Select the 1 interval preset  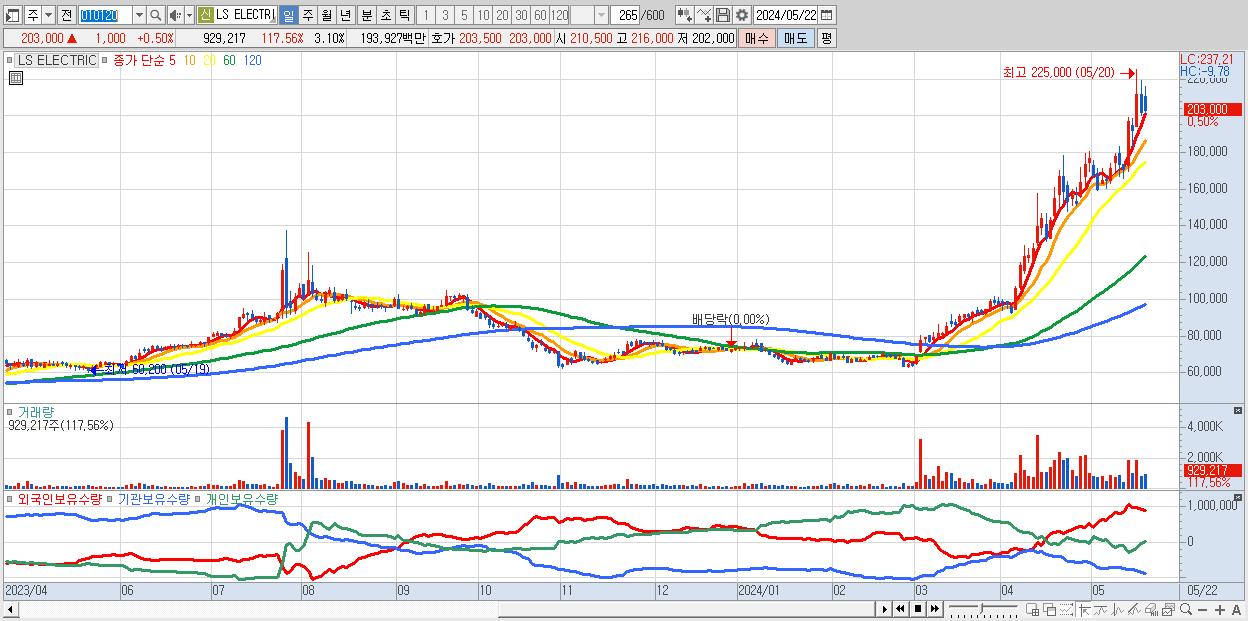tap(426, 15)
